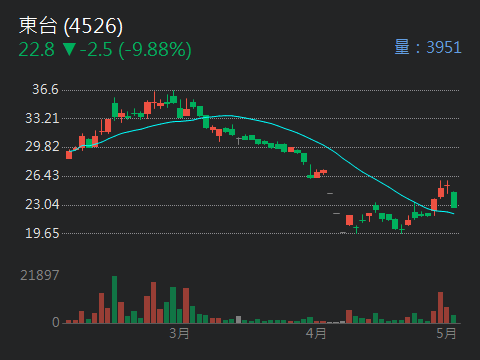480x360 pixels.
Task: Click the 33.21 price axis label
Action: pos(42,118)
